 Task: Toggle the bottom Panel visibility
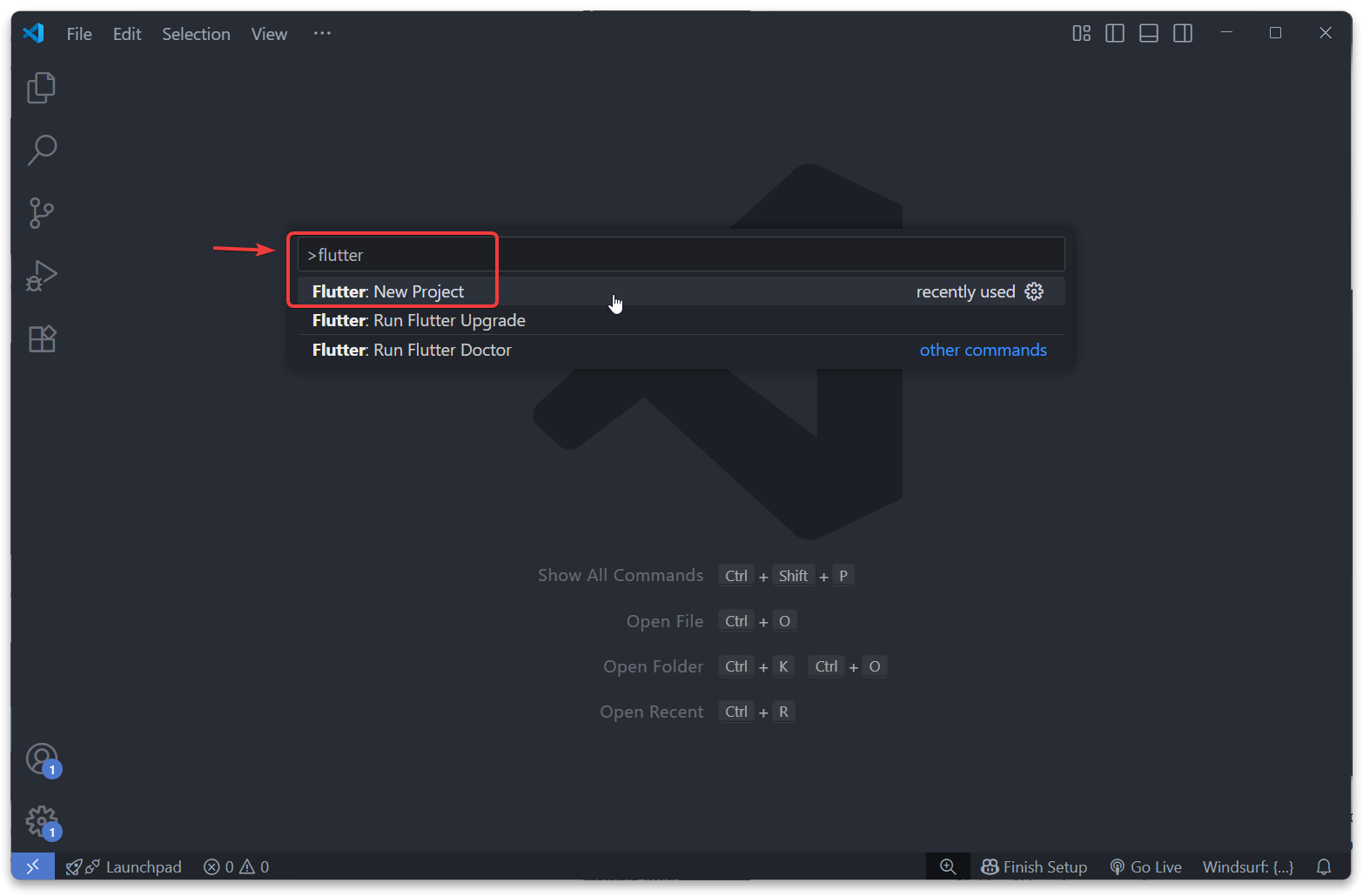[x=1148, y=33]
